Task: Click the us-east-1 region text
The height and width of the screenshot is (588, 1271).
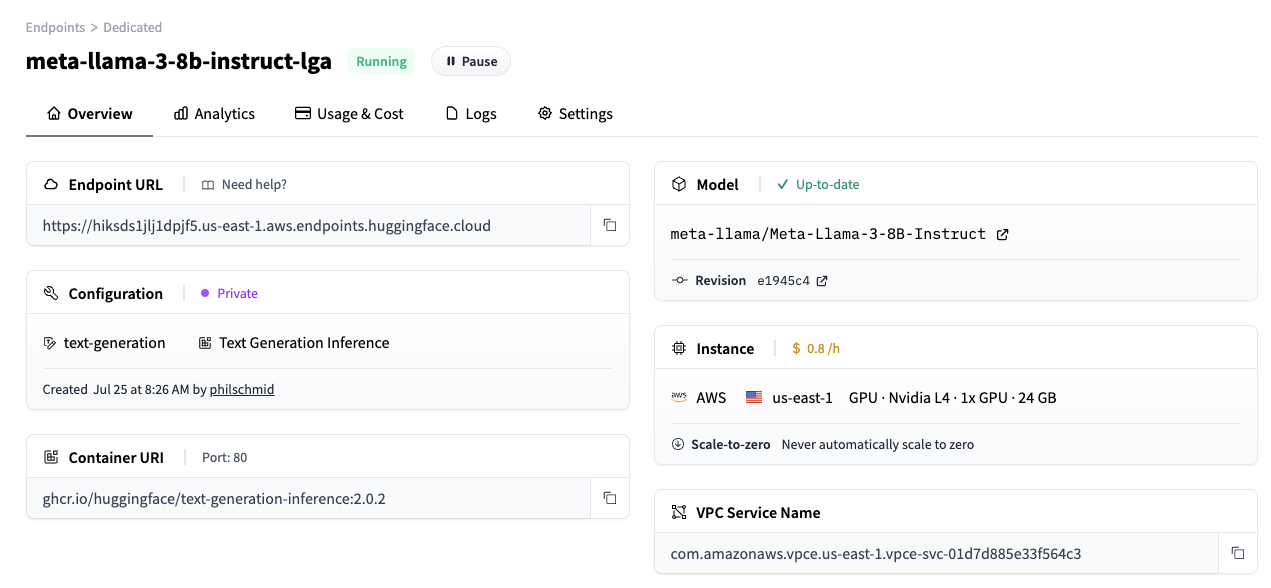Action: click(x=802, y=398)
